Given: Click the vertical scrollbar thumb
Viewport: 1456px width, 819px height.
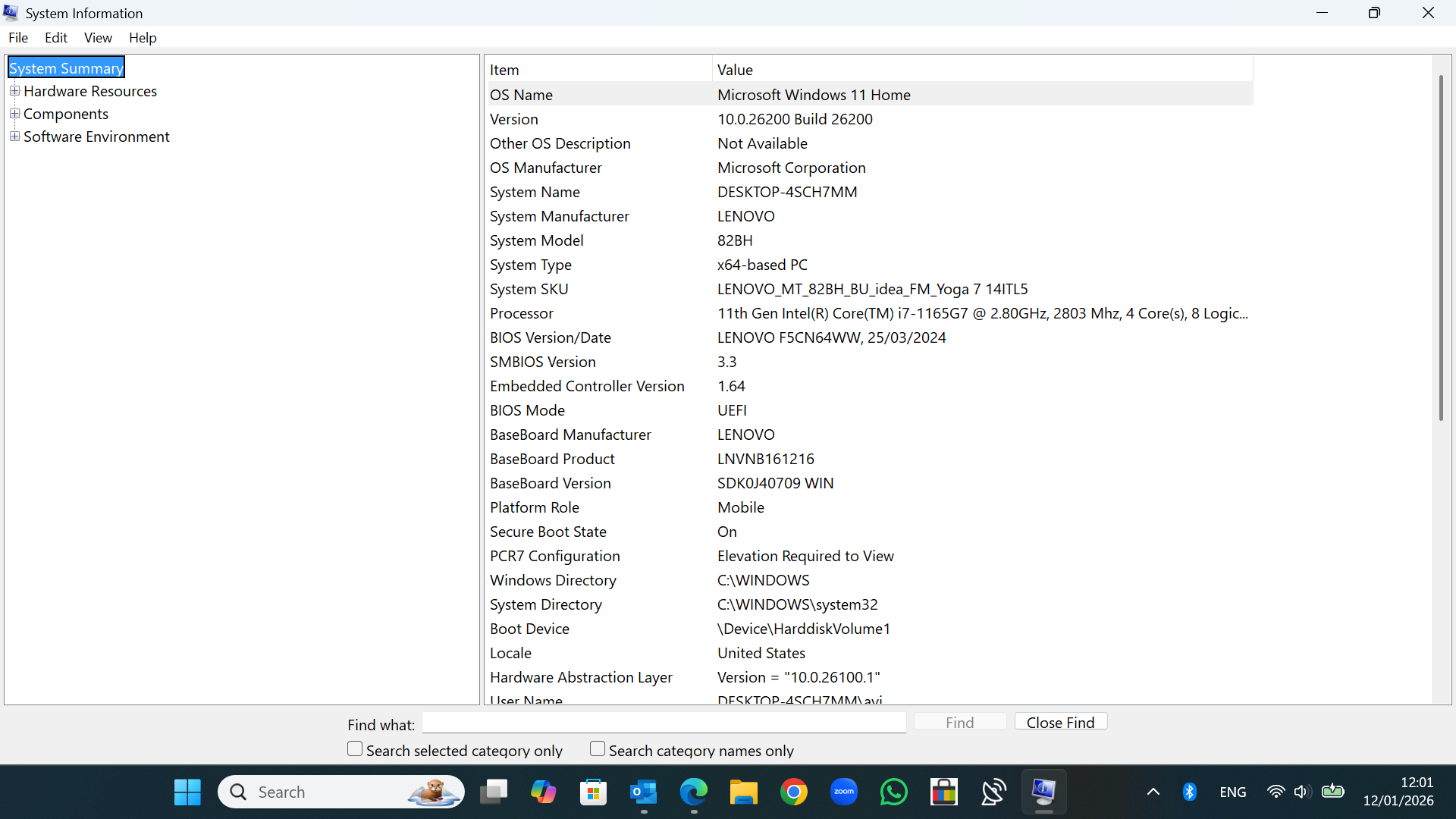Looking at the screenshot, I should point(1441,248).
